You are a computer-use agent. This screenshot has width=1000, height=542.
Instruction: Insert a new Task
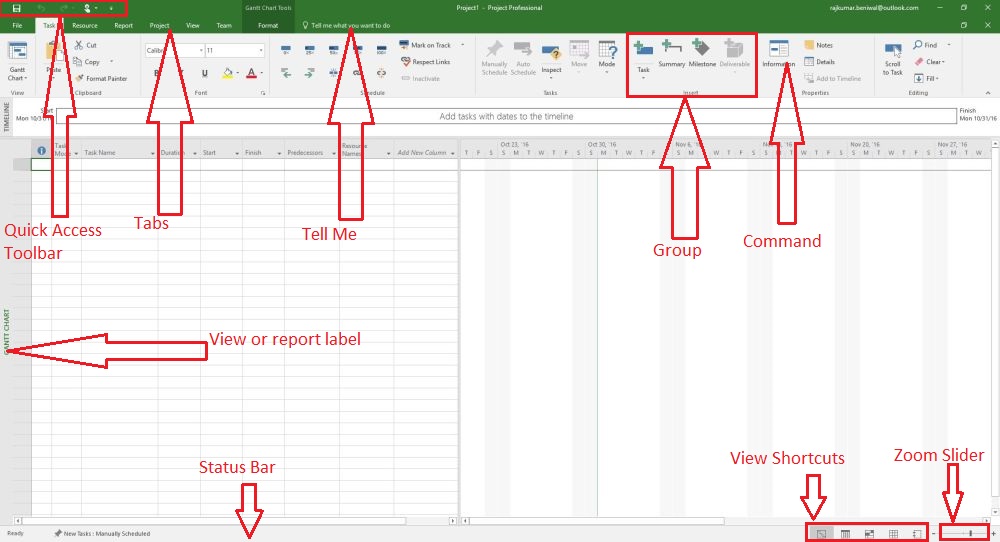[x=643, y=59]
